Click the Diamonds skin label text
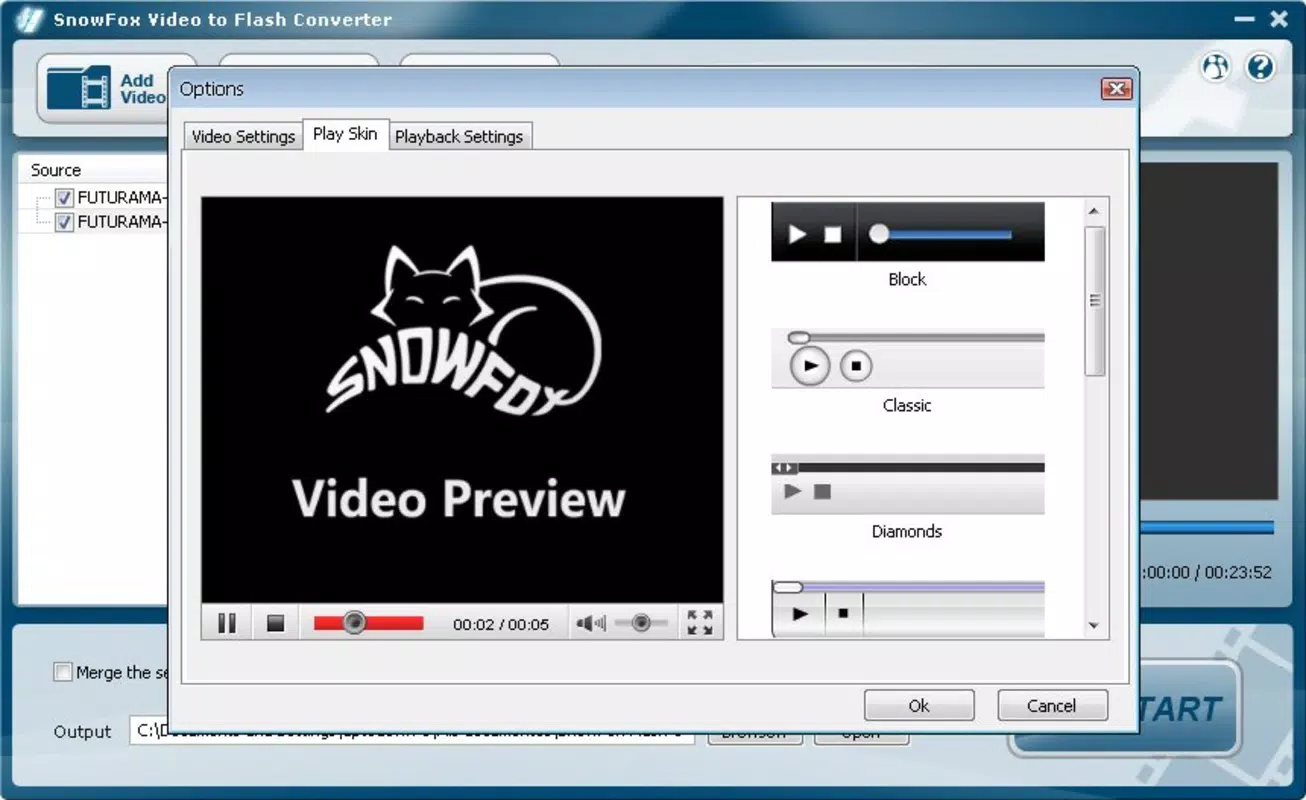This screenshot has height=800, width=1306. 907,531
